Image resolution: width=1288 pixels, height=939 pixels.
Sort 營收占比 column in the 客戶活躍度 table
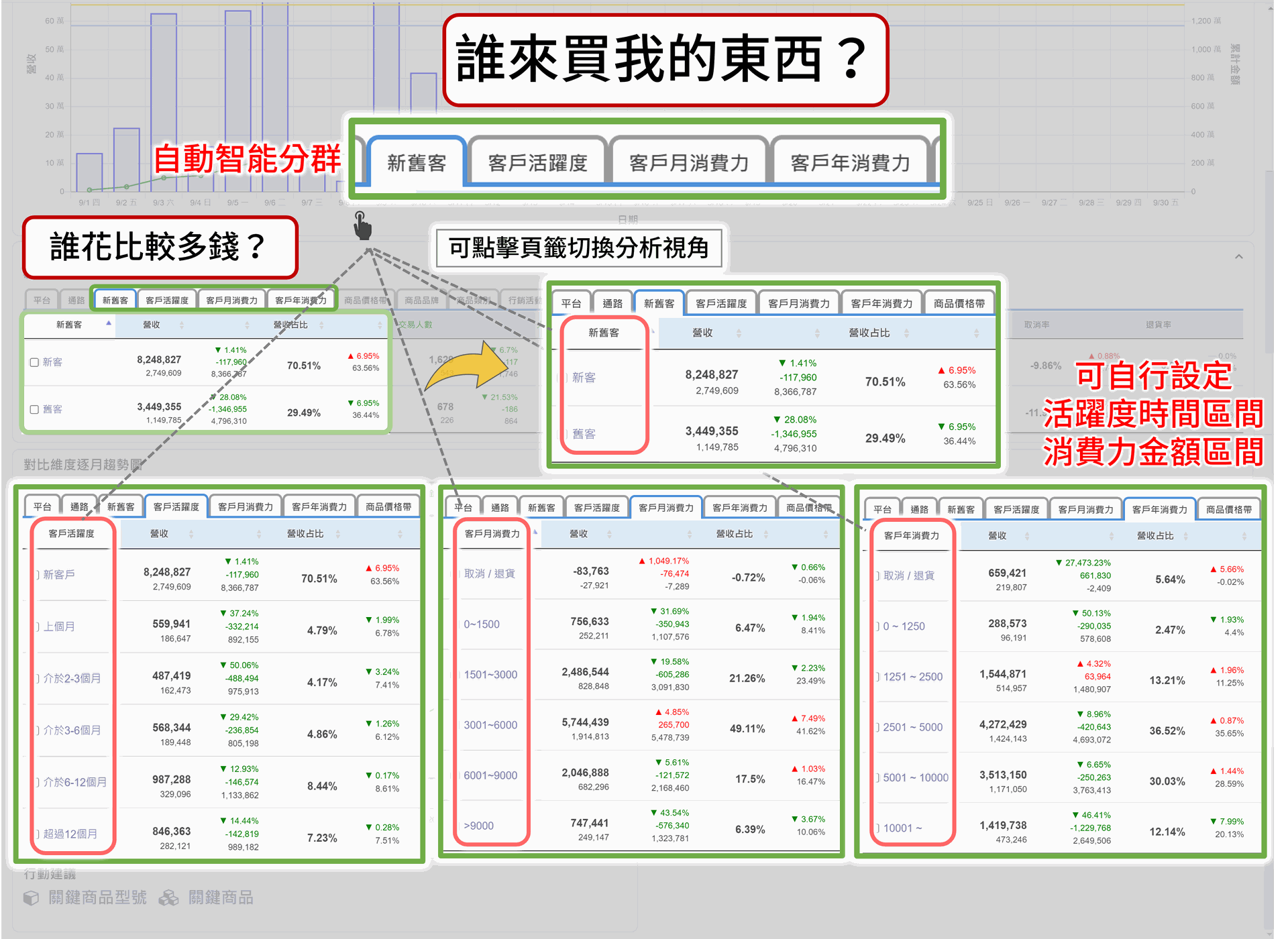point(337,534)
